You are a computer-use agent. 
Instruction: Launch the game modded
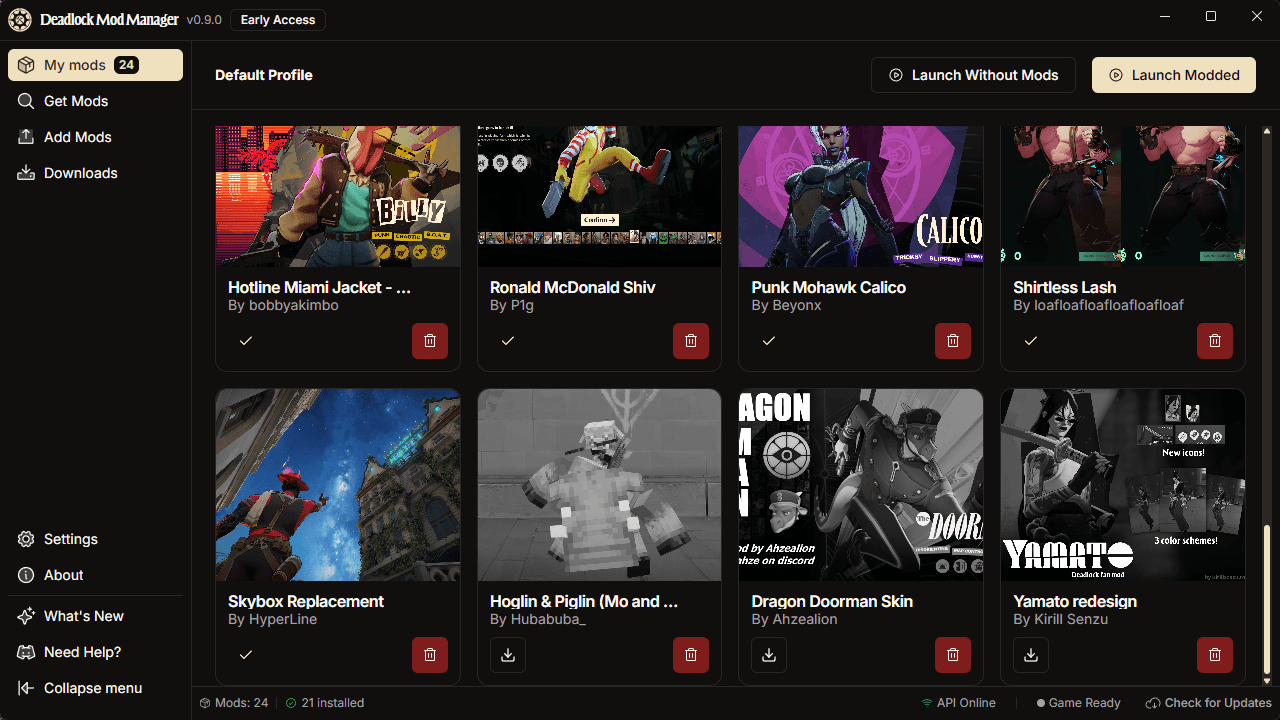pyautogui.click(x=1173, y=75)
